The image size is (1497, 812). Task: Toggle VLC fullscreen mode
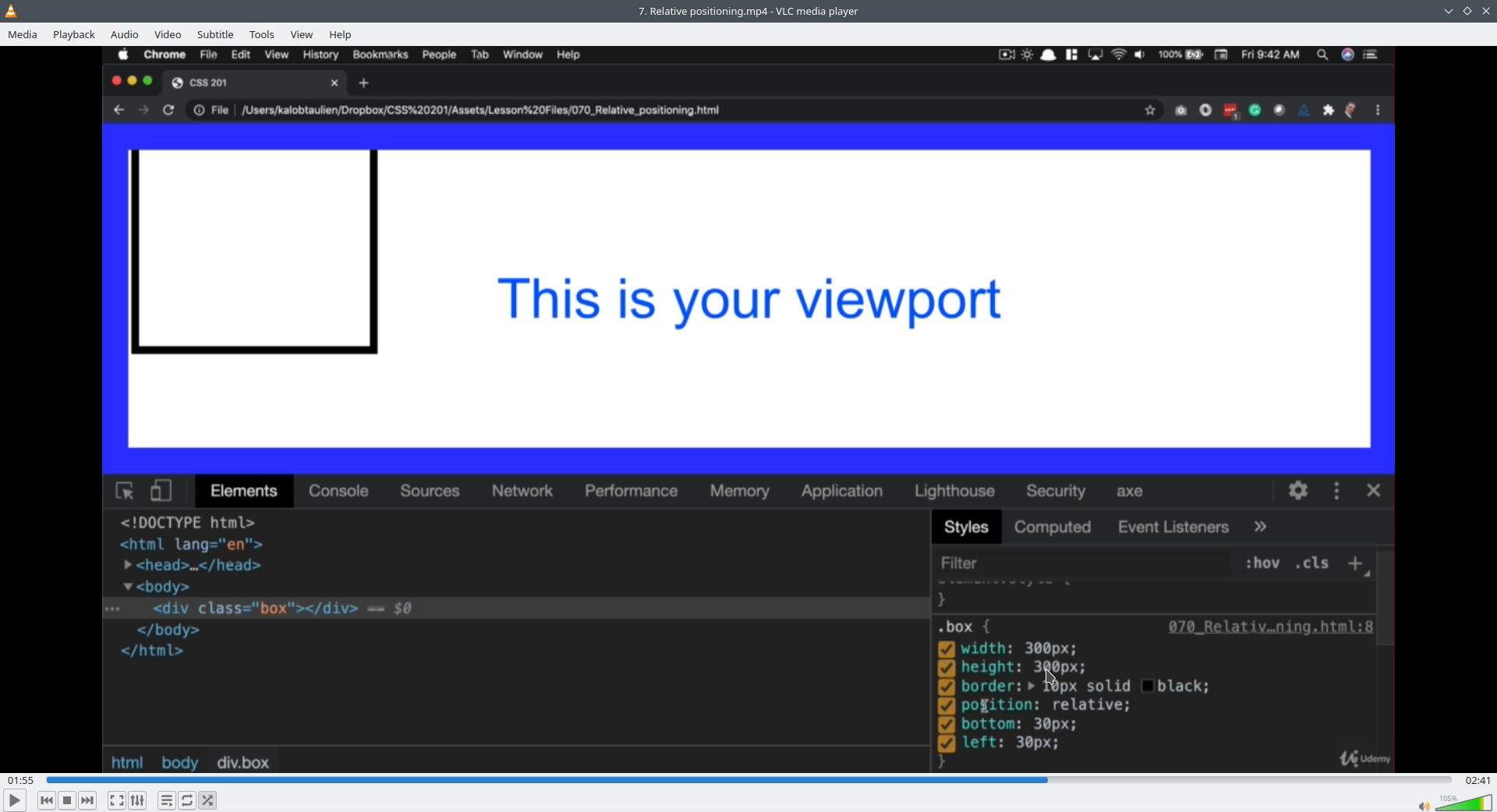click(x=117, y=800)
